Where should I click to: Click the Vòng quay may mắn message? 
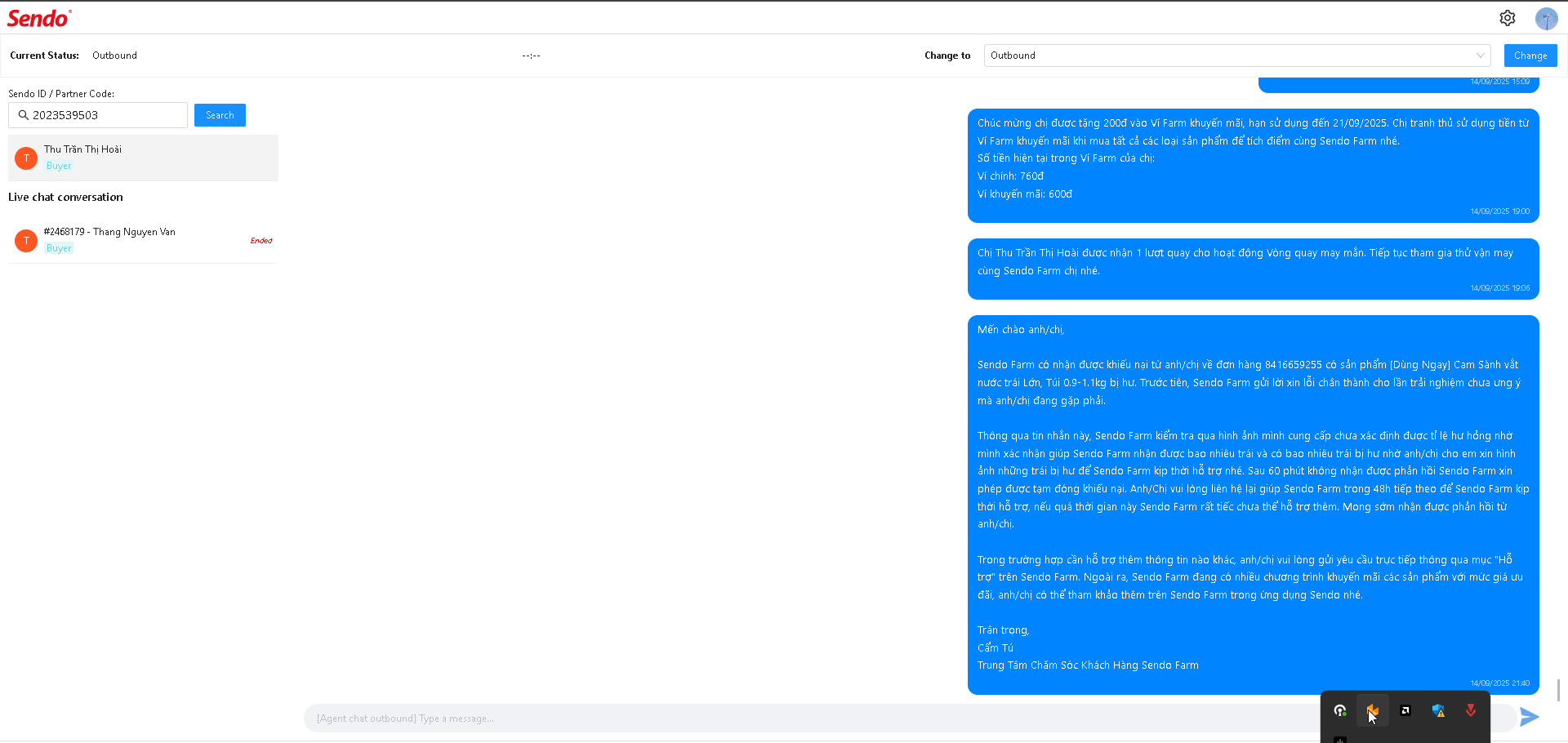(1254, 269)
